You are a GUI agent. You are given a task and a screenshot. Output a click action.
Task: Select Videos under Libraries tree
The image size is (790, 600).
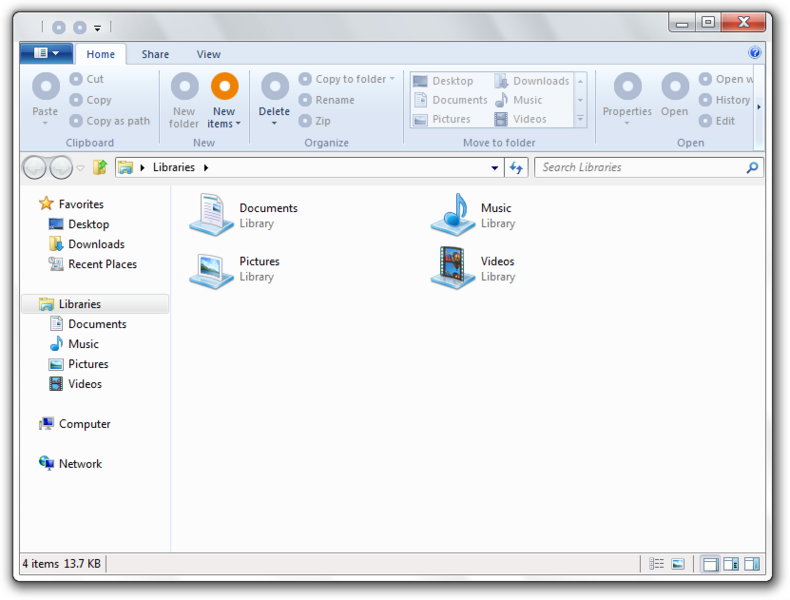(x=76, y=384)
